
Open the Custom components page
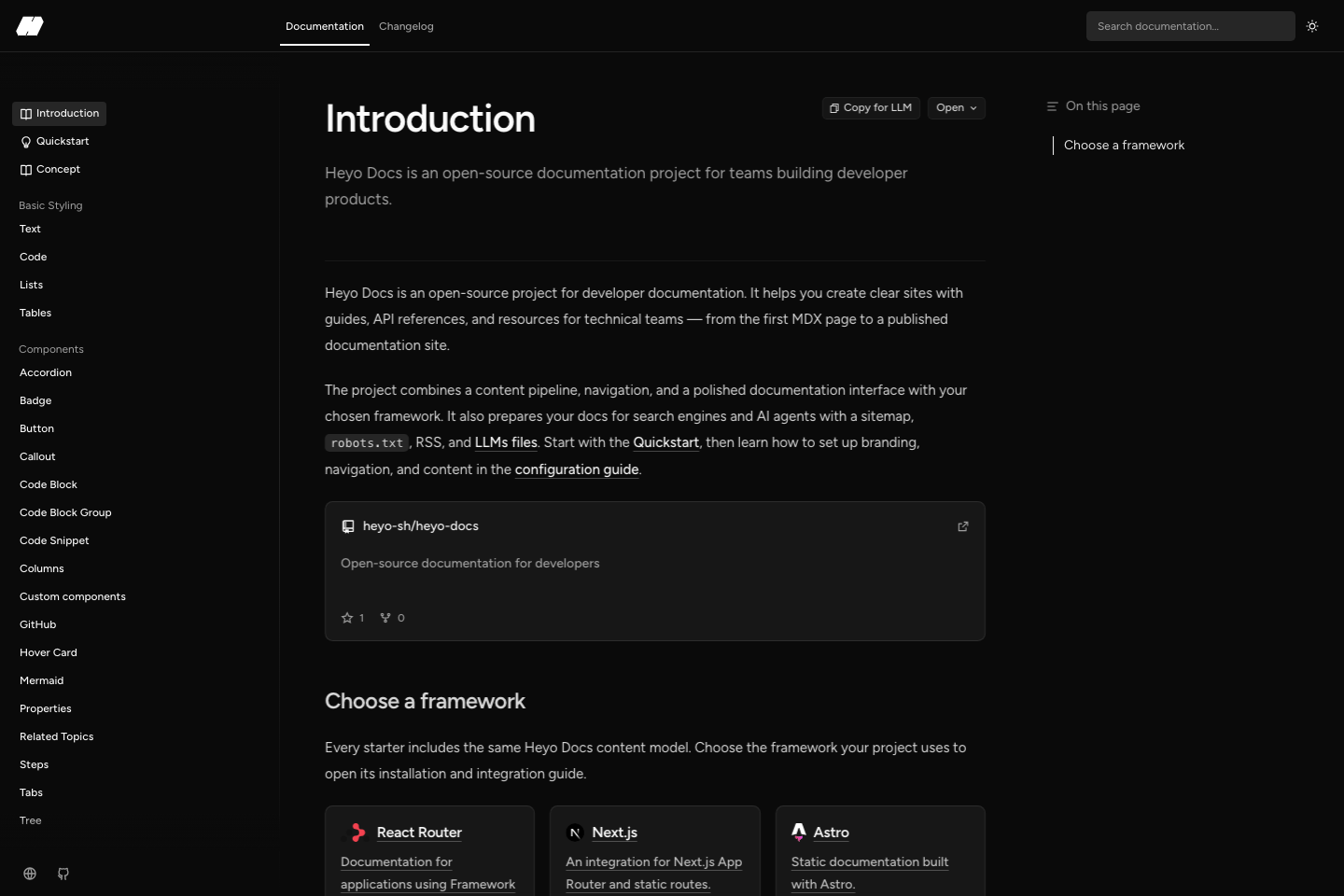(73, 597)
